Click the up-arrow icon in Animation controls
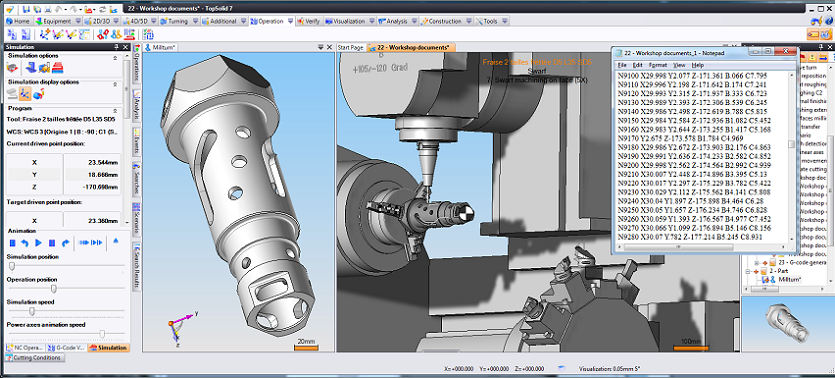The image size is (835, 378). (116, 241)
